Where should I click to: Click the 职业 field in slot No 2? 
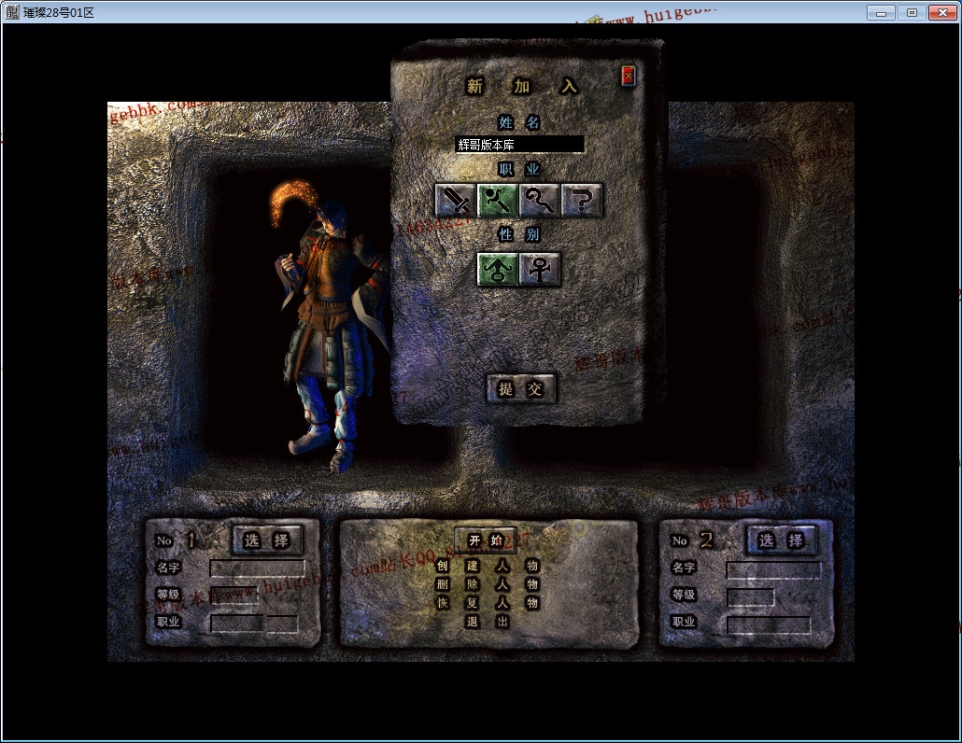(x=769, y=625)
